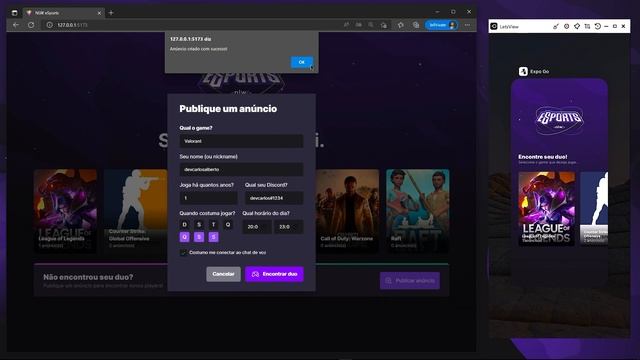640x360 pixels.
Task: Toggle the T Tuesday weekday button
Action: [213, 224]
